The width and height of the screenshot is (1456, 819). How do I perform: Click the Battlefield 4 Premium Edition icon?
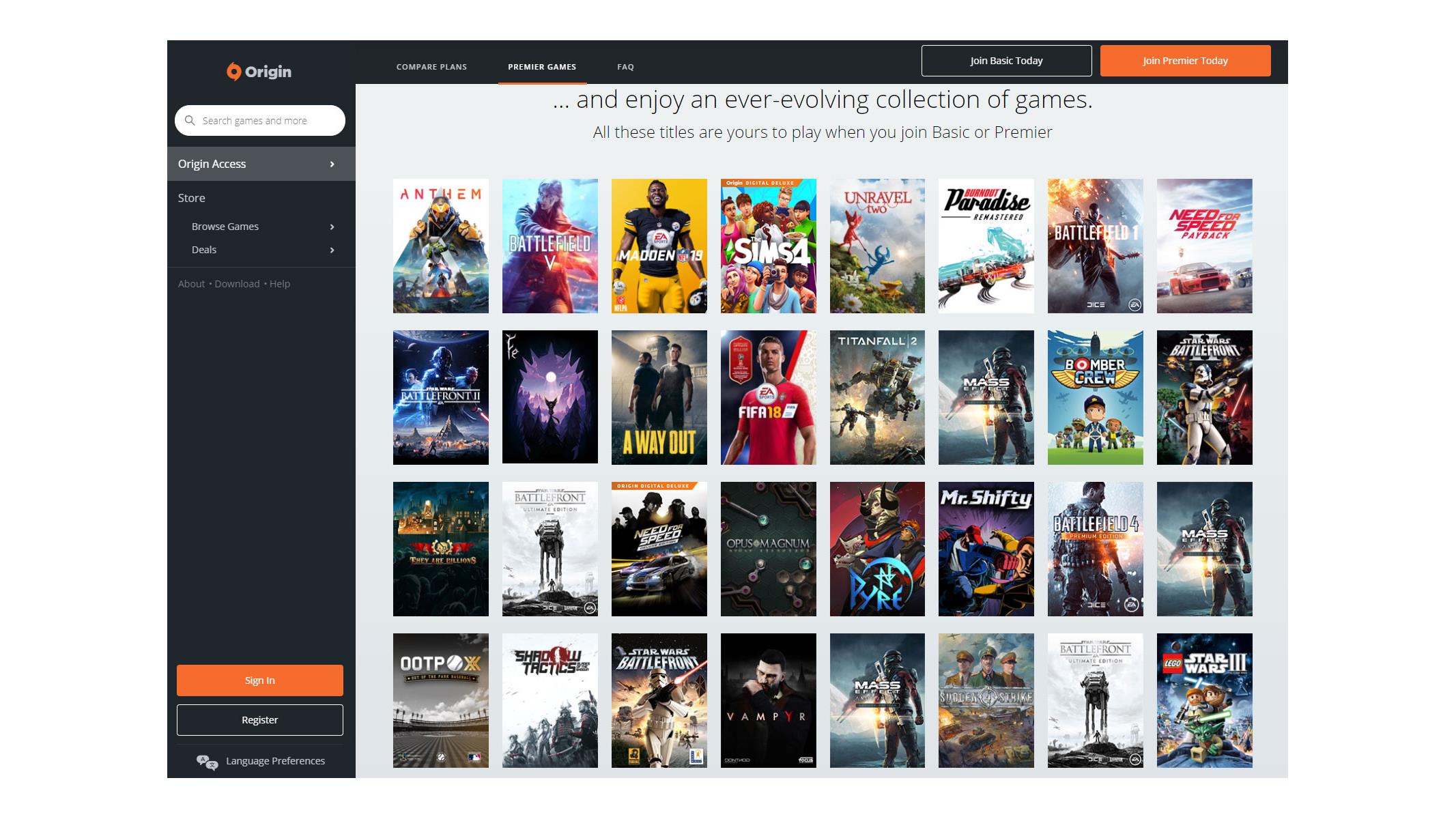[x=1095, y=549]
